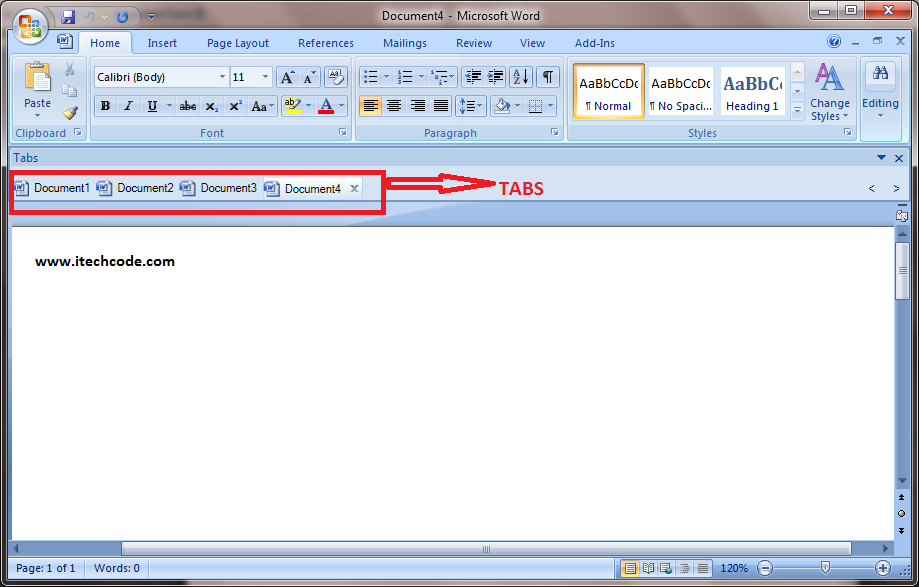Click the Shrink Font icon
The height and width of the screenshot is (587, 919).
[309, 77]
